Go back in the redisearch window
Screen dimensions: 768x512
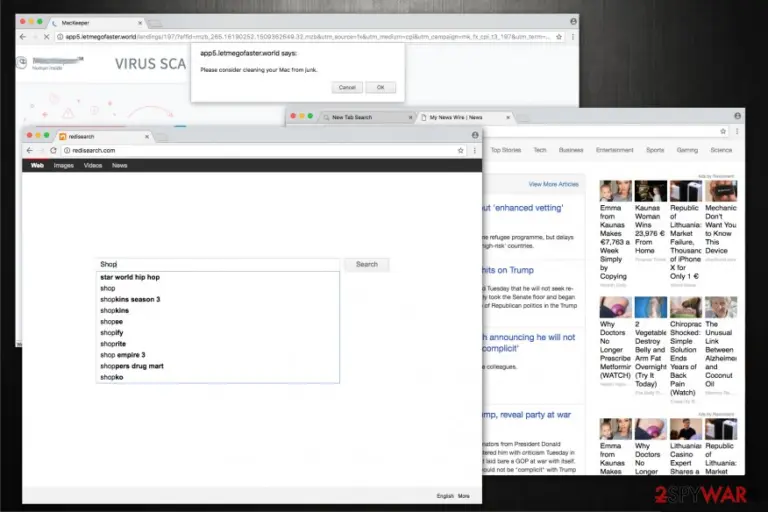pos(30,150)
